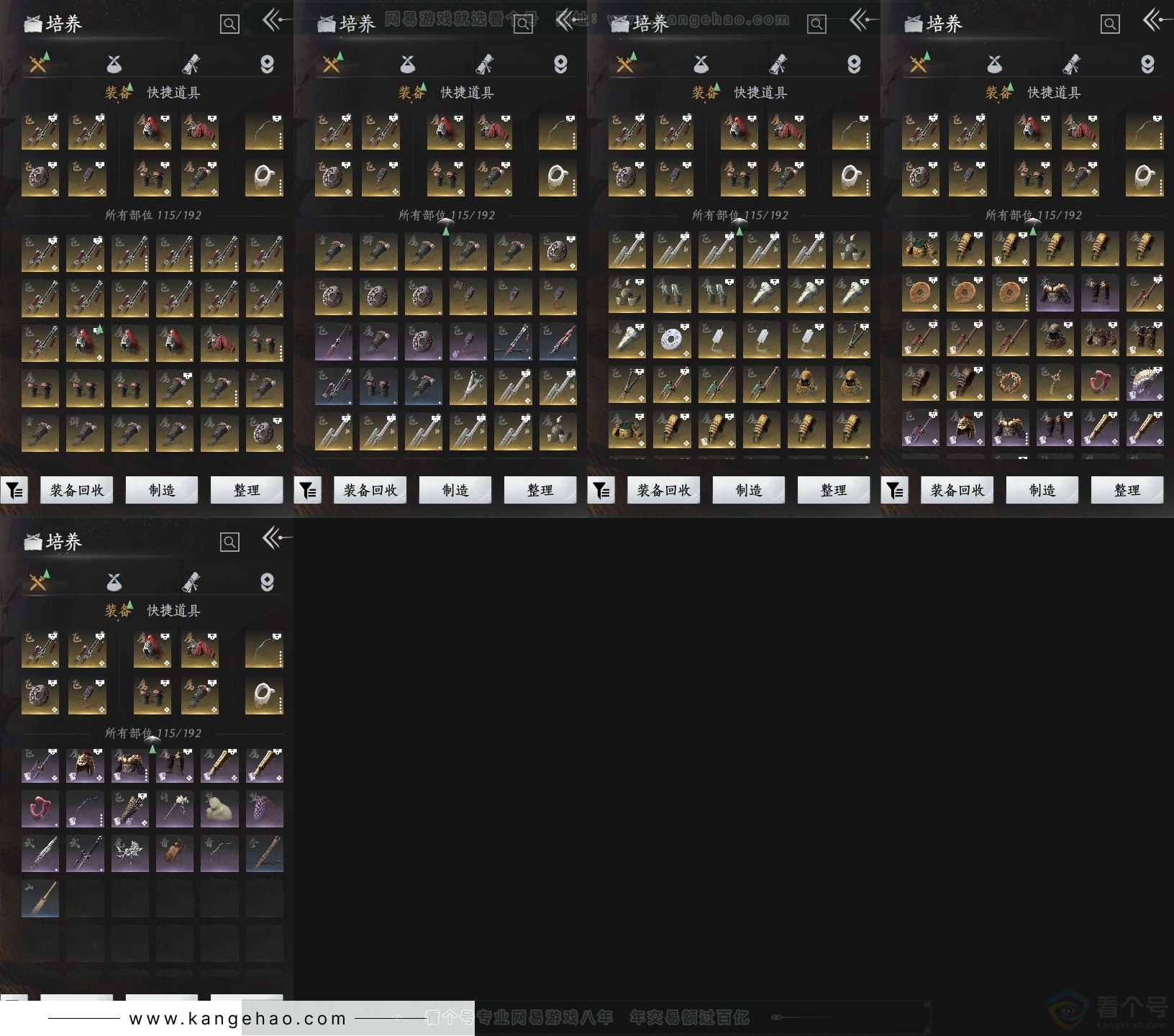This screenshot has width=1174, height=1036.
Task: Select coin-stack category in bottom-left panel
Action: pos(267,583)
